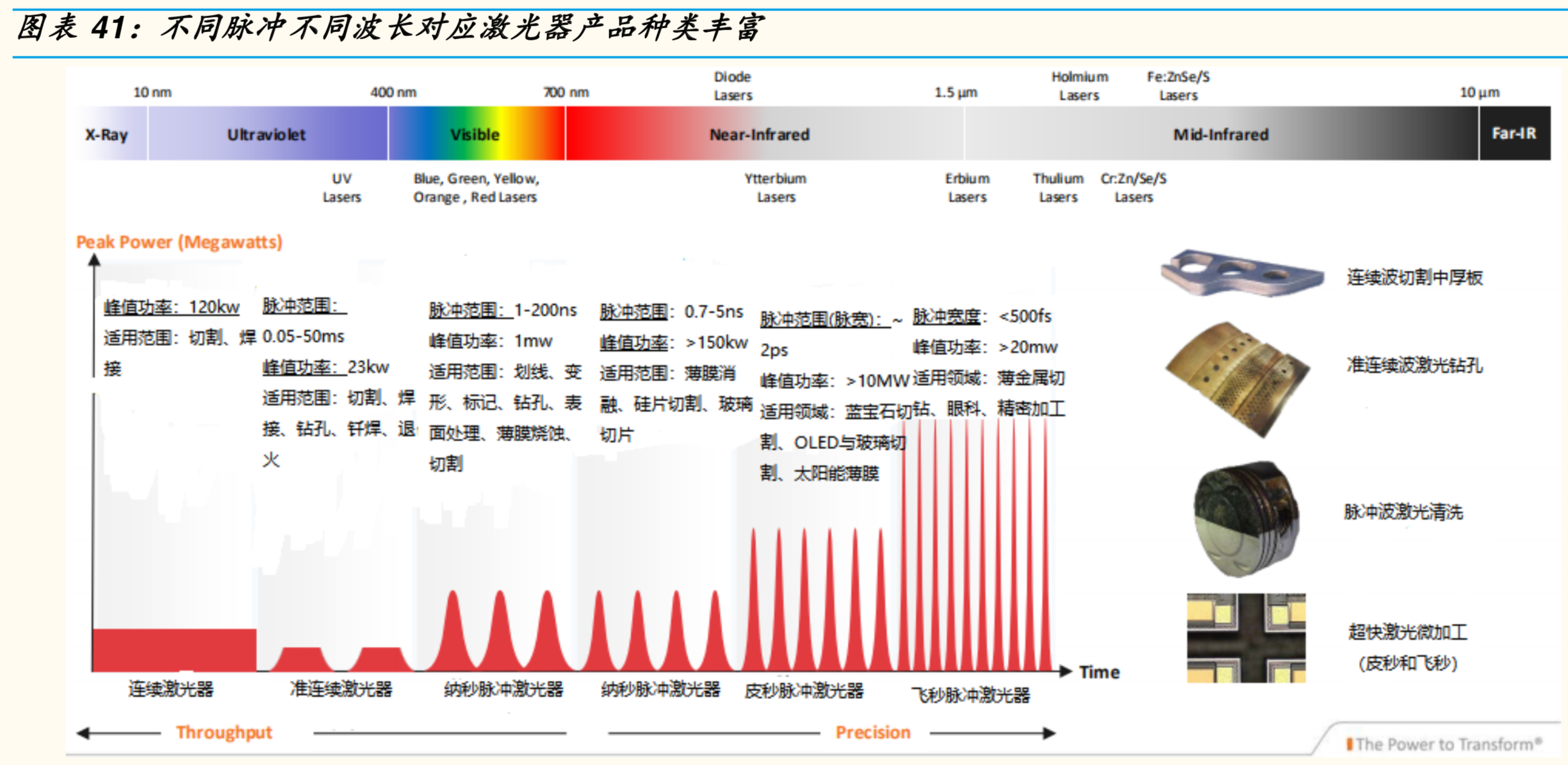
Task: Open the laser-cleaned piston image
Action: (1246, 519)
